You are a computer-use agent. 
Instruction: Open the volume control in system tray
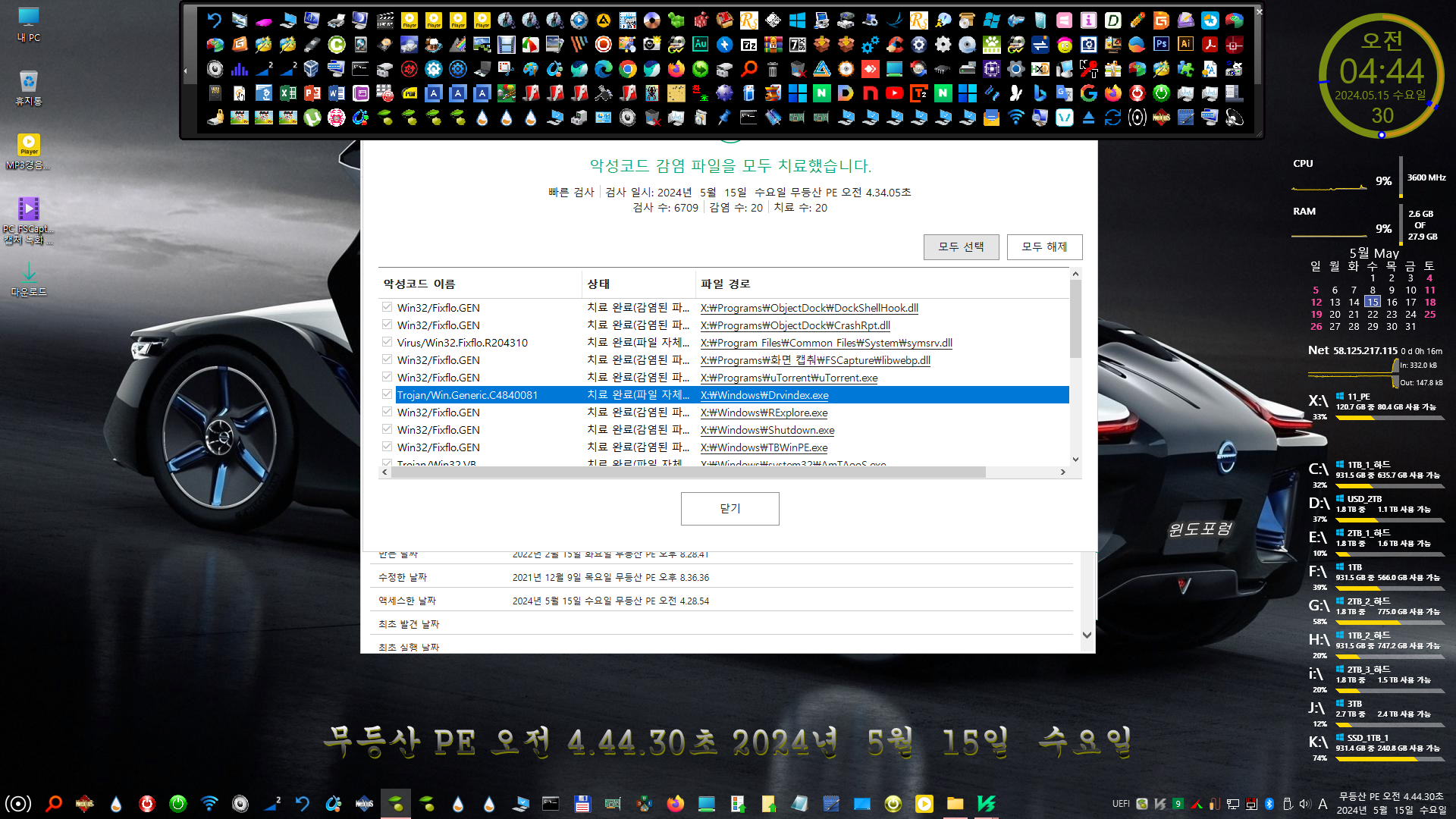(1304, 804)
